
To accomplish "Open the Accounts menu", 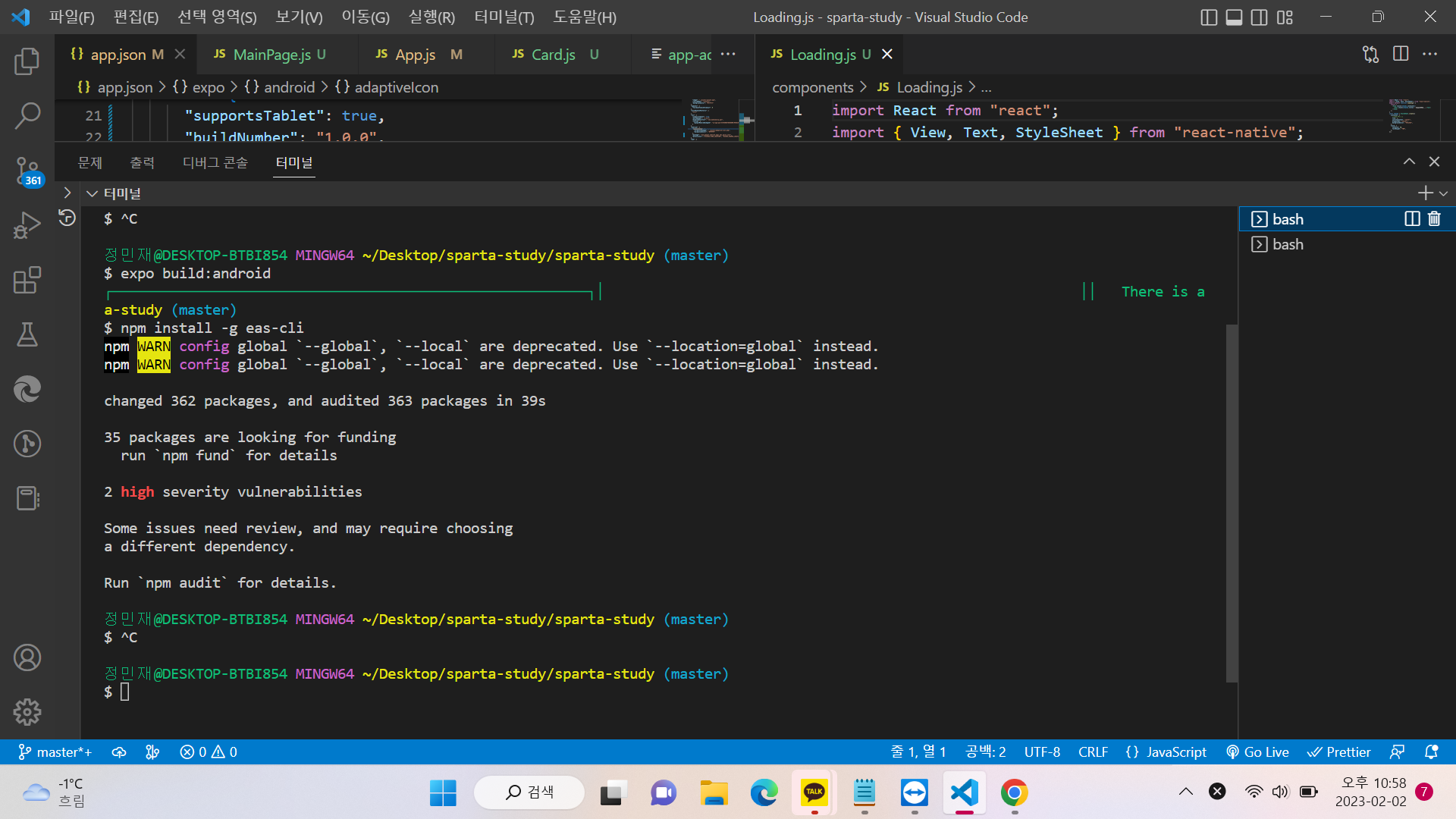I will click(27, 657).
